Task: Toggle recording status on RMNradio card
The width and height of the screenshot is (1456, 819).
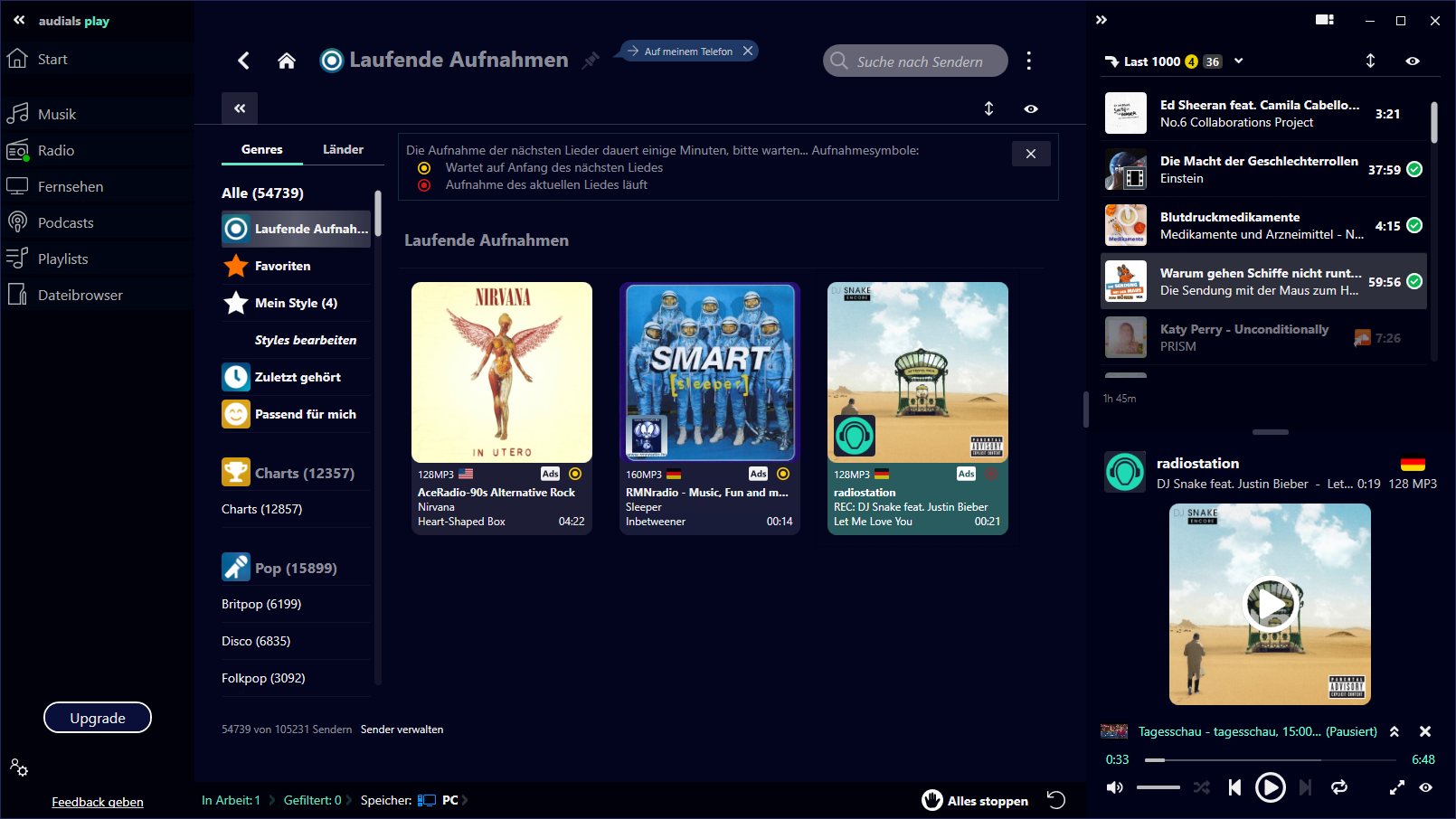Action: pos(783,474)
